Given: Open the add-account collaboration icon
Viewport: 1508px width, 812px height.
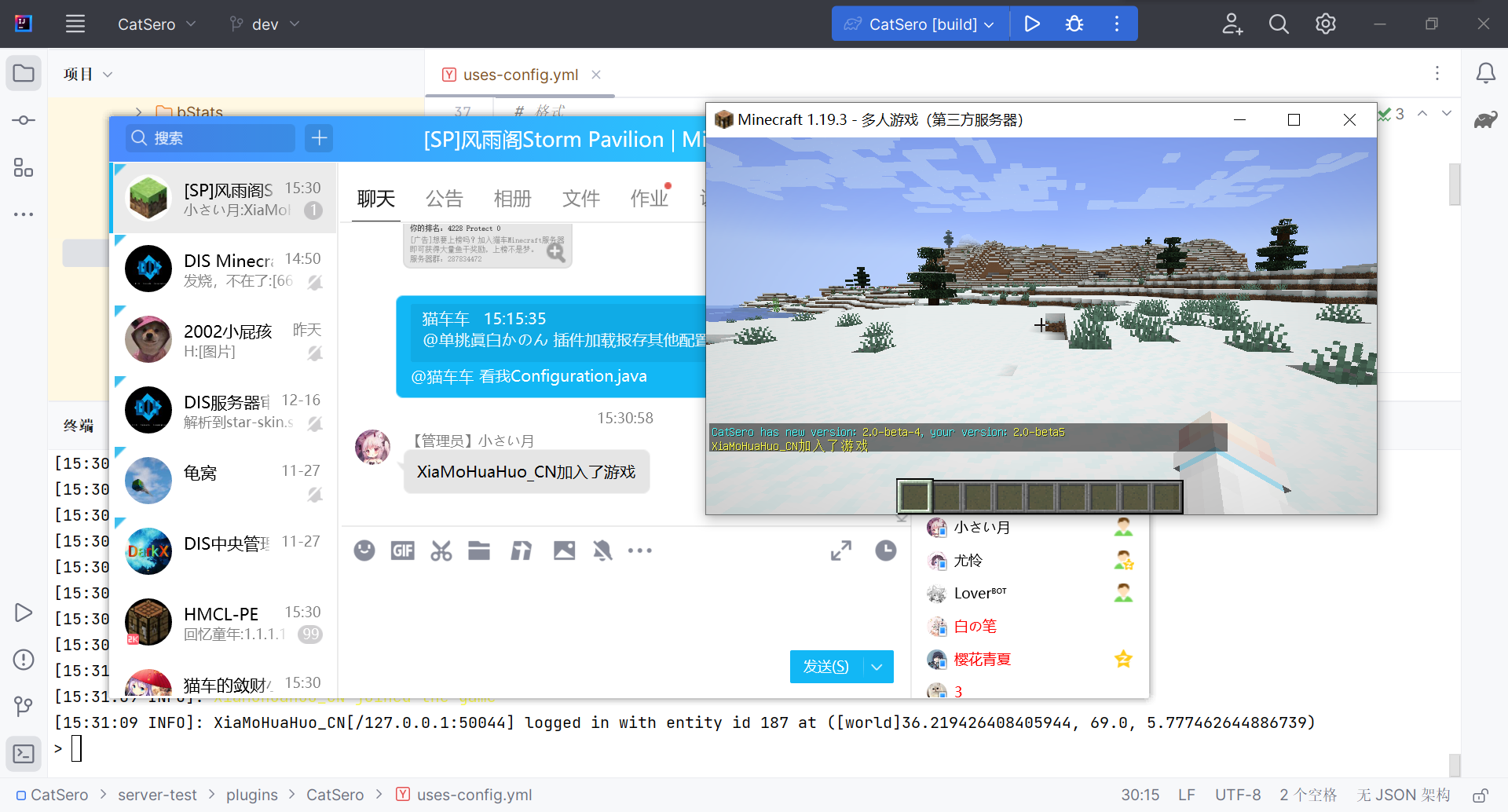Looking at the screenshot, I should pyautogui.click(x=1232, y=24).
